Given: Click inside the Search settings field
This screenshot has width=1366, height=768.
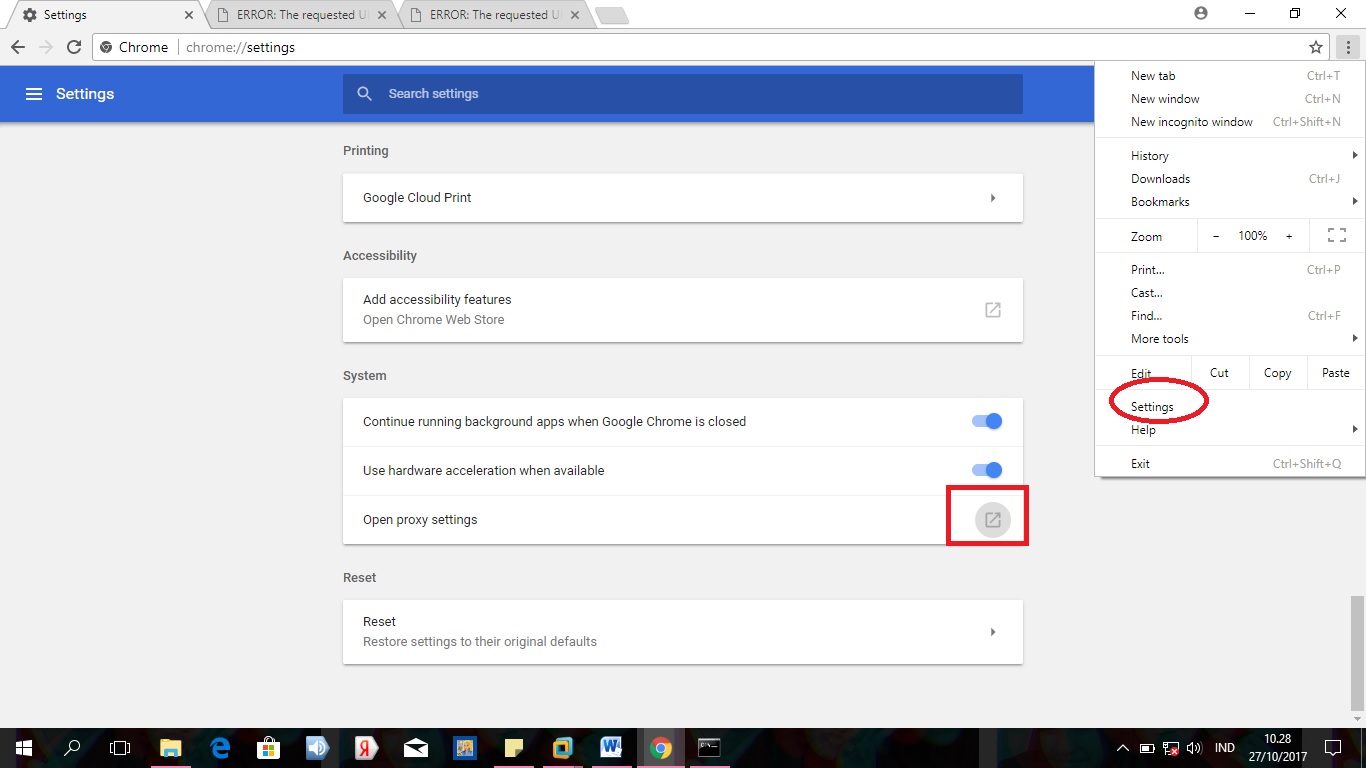Looking at the screenshot, I should coord(683,93).
